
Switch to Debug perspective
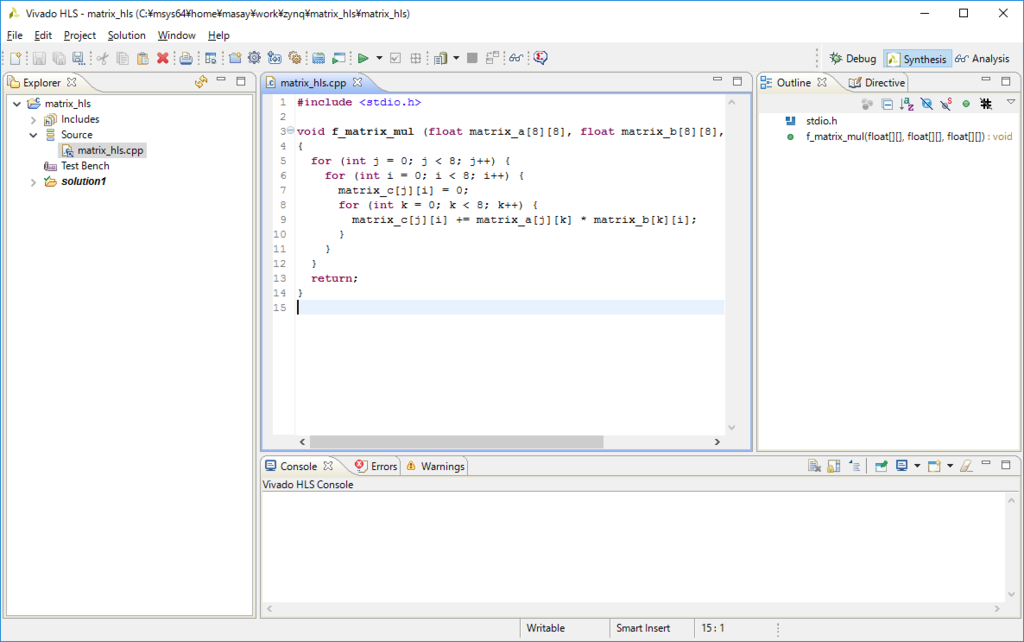853,59
